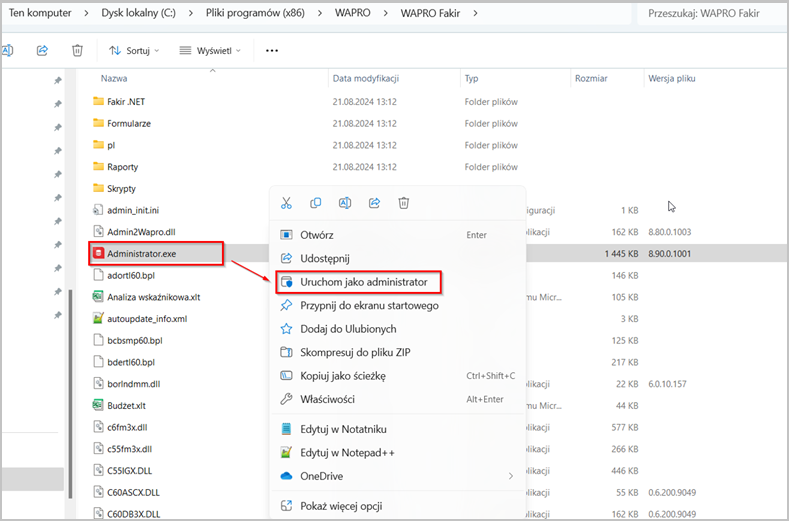Image resolution: width=789 pixels, height=521 pixels.
Task: Click the Analiza wskaźnikowa.xlt Excel icon
Action: click(x=98, y=296)
